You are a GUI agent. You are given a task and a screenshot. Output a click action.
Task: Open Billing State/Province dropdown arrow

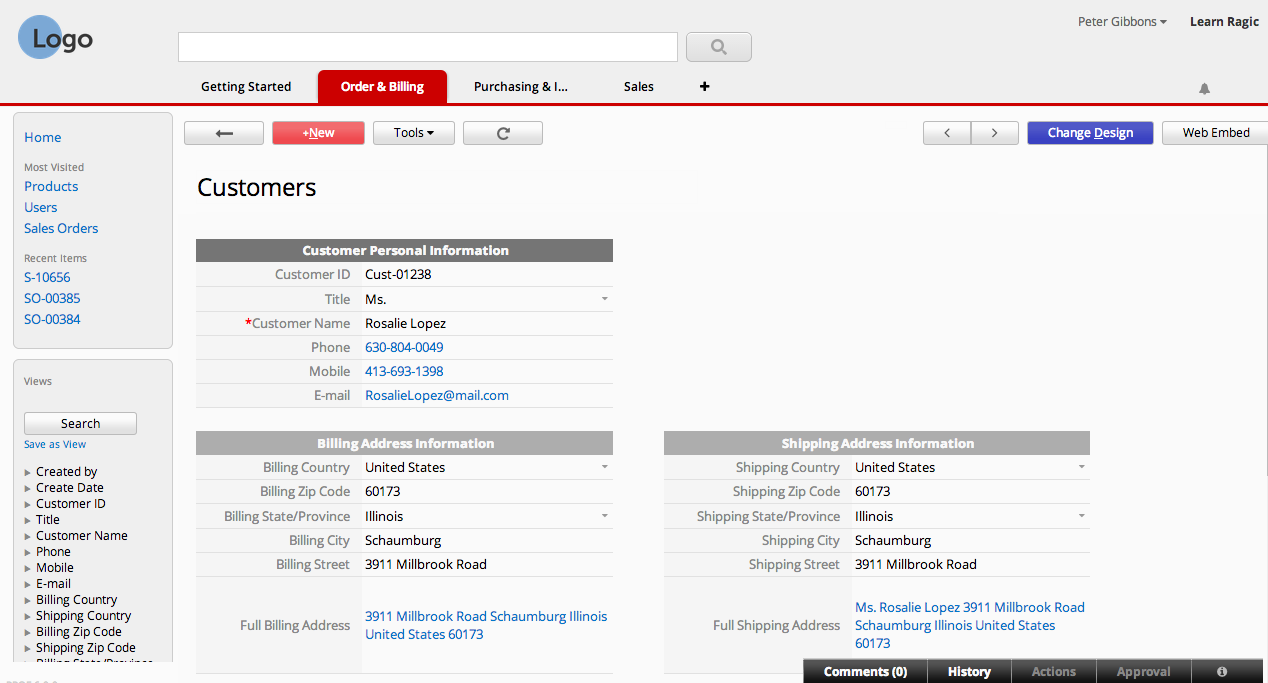[x=604, y=516]
